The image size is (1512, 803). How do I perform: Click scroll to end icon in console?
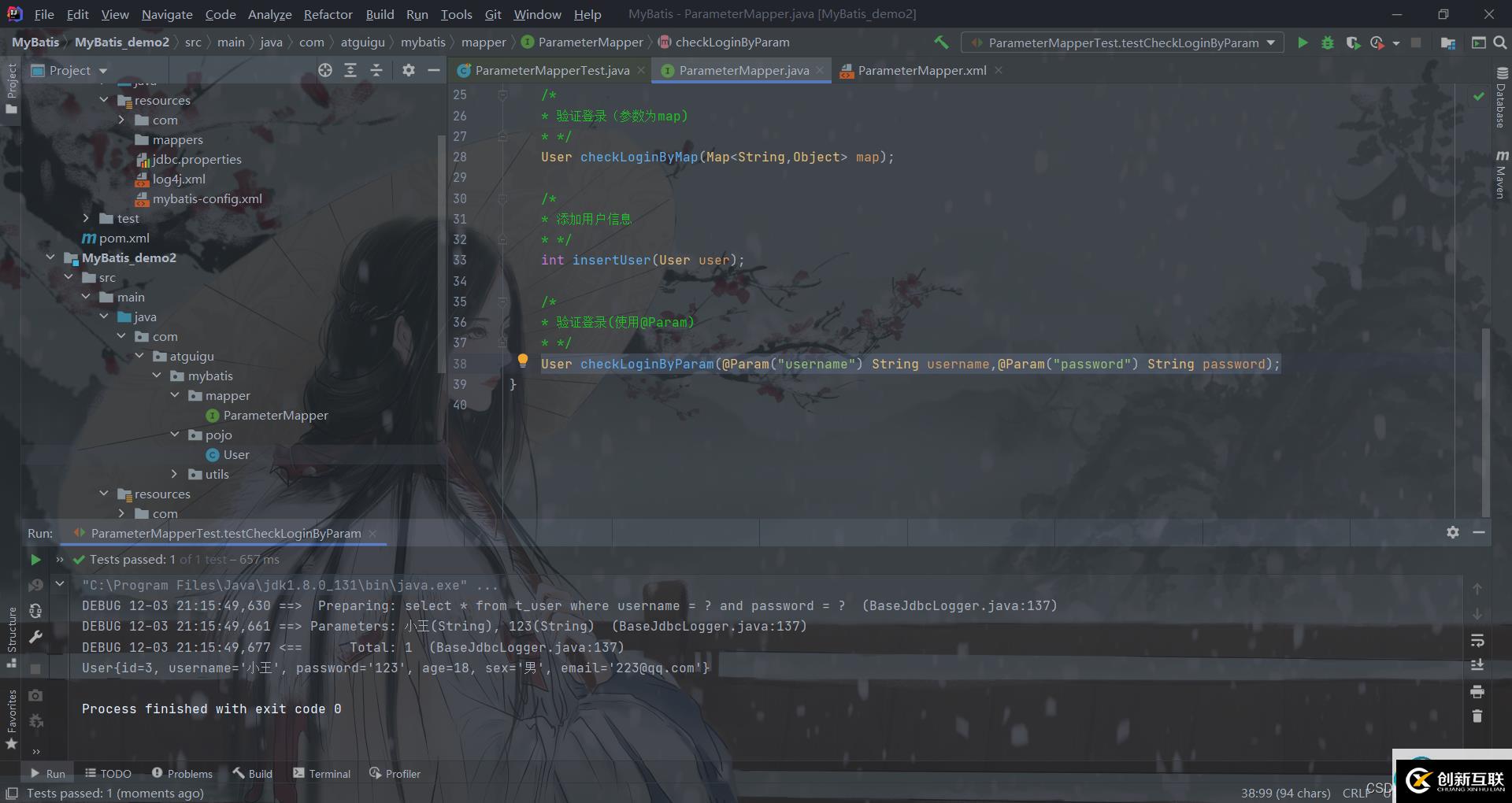coord(1477,665)
